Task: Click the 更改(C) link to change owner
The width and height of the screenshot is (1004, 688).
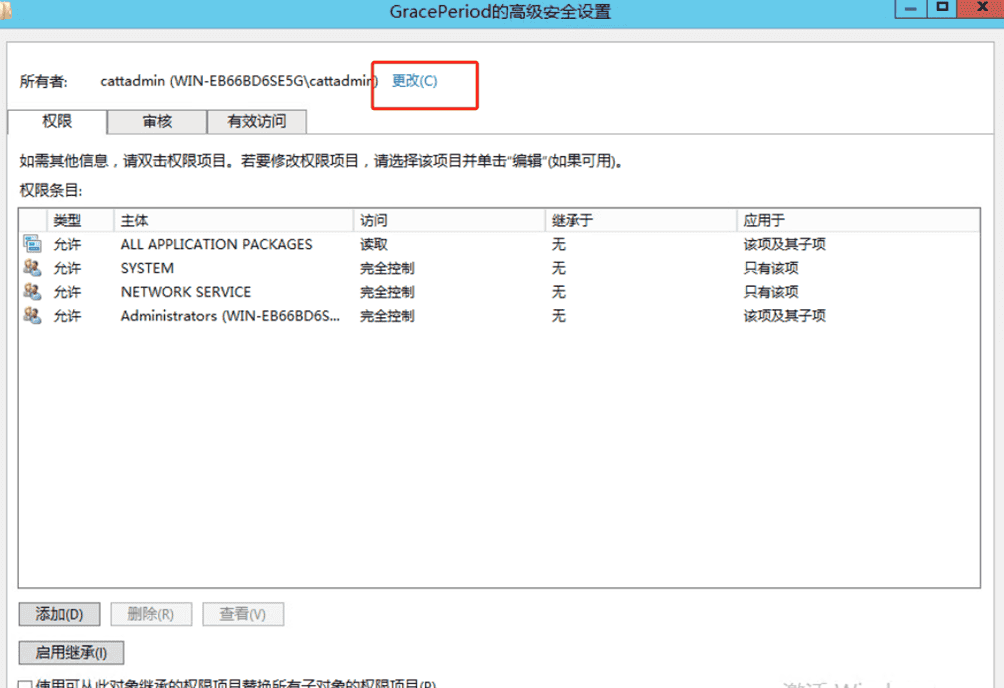Action: (414, 81)
